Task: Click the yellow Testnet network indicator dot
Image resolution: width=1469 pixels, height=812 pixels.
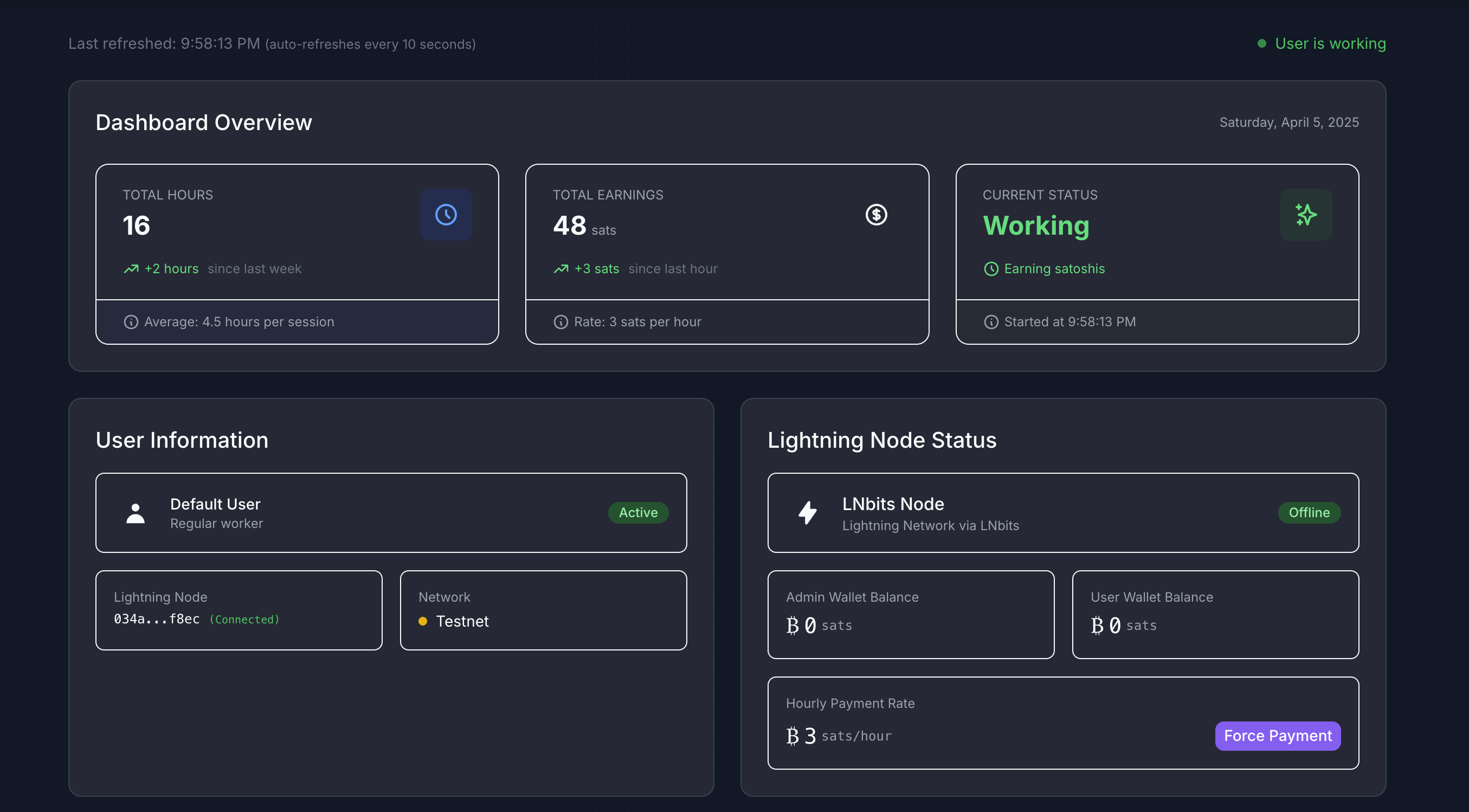Action: pos(423,622)
